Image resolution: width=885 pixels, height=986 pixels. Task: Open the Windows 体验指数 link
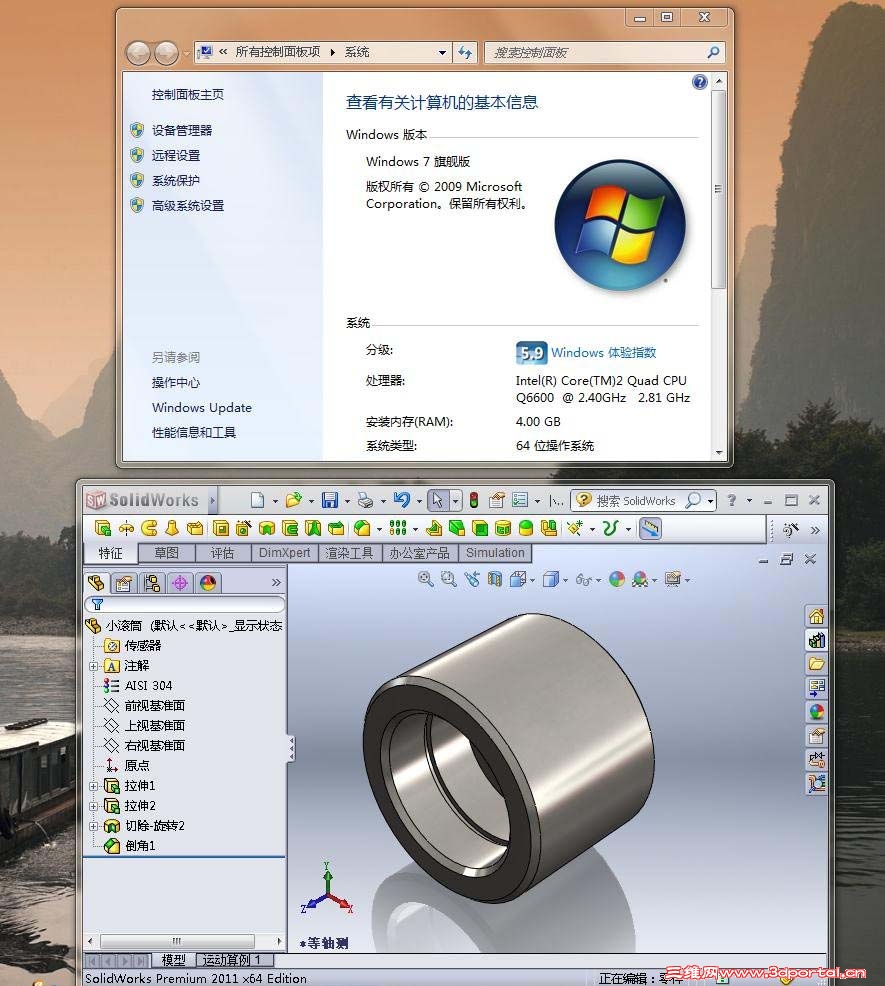point(603,352)
